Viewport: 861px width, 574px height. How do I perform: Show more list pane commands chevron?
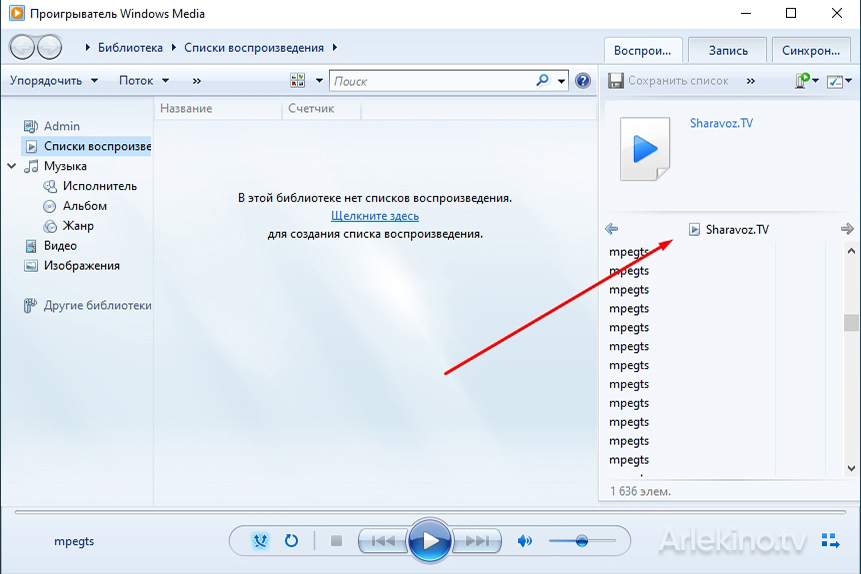[x=751, y=81]
